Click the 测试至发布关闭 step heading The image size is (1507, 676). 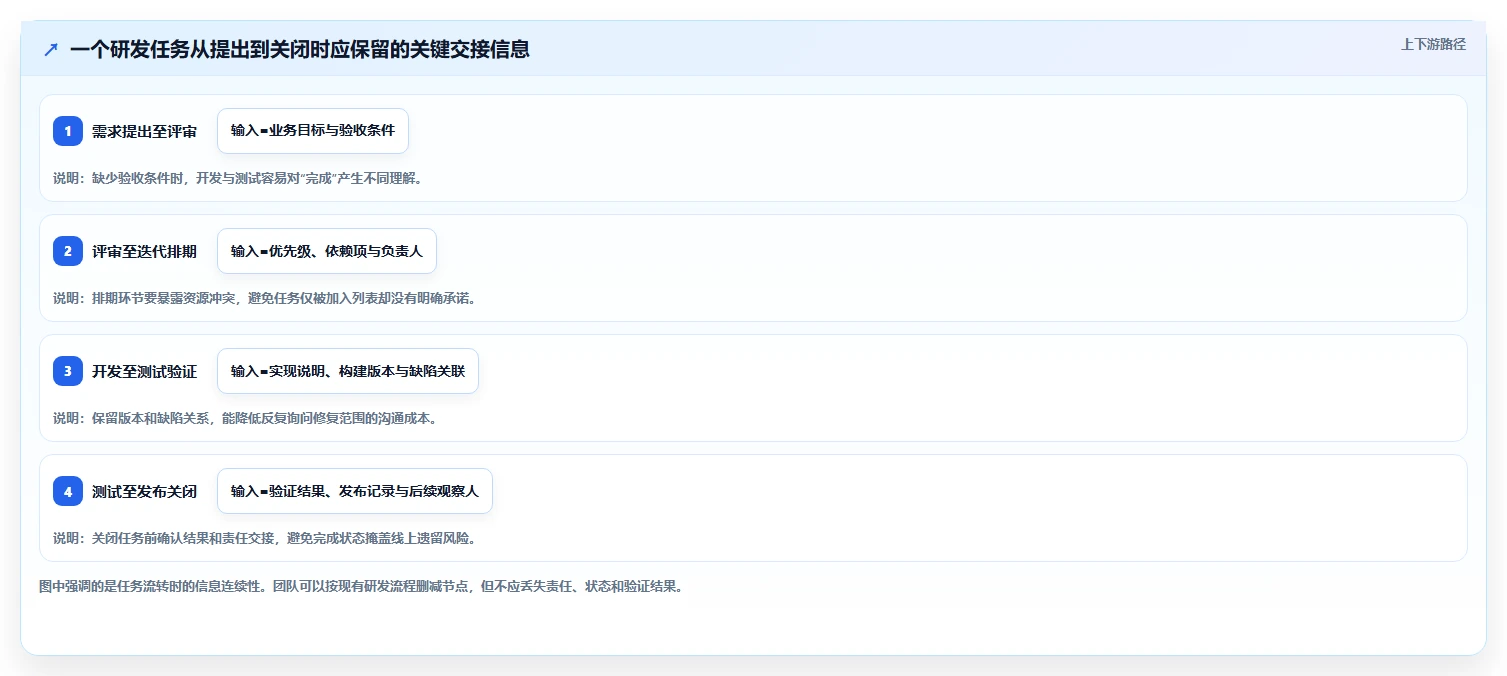tap(144, 491)
